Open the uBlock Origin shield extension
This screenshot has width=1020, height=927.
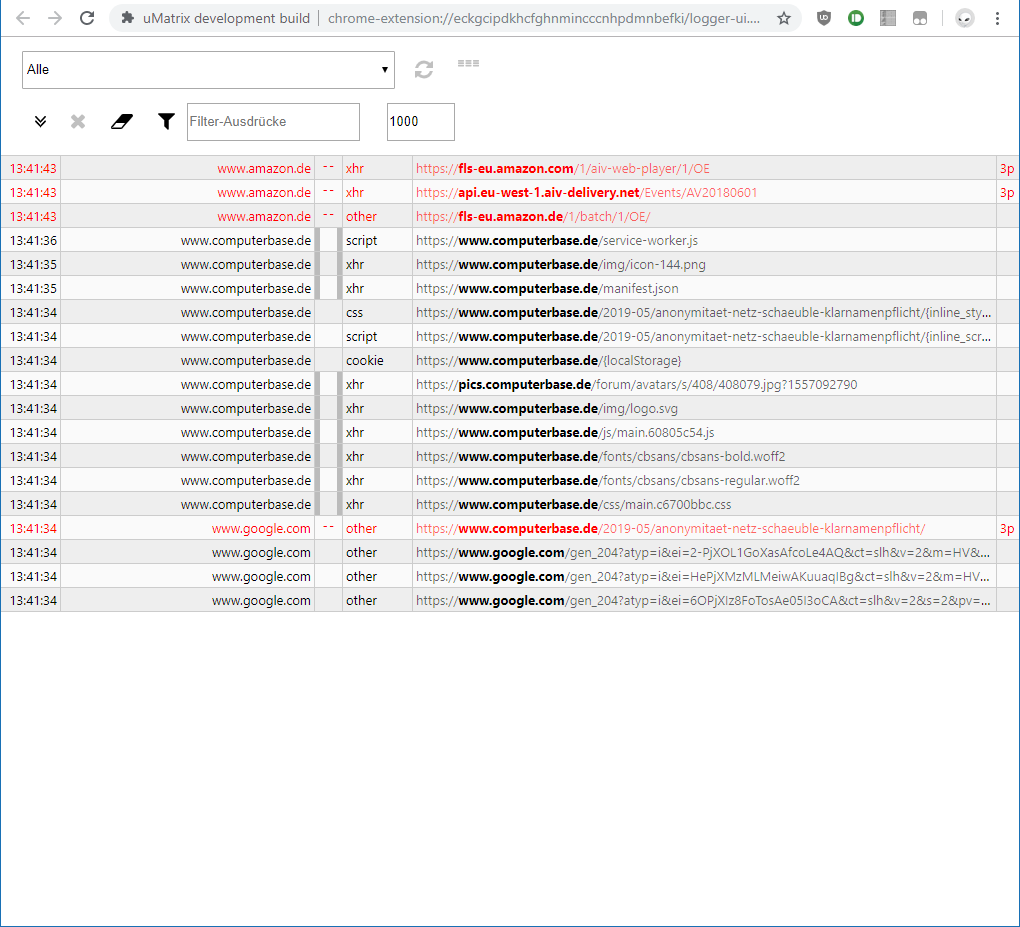824,18
